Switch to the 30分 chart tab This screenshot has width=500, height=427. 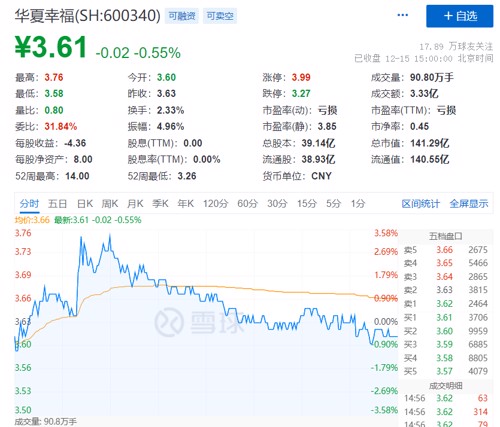[277, 203]
